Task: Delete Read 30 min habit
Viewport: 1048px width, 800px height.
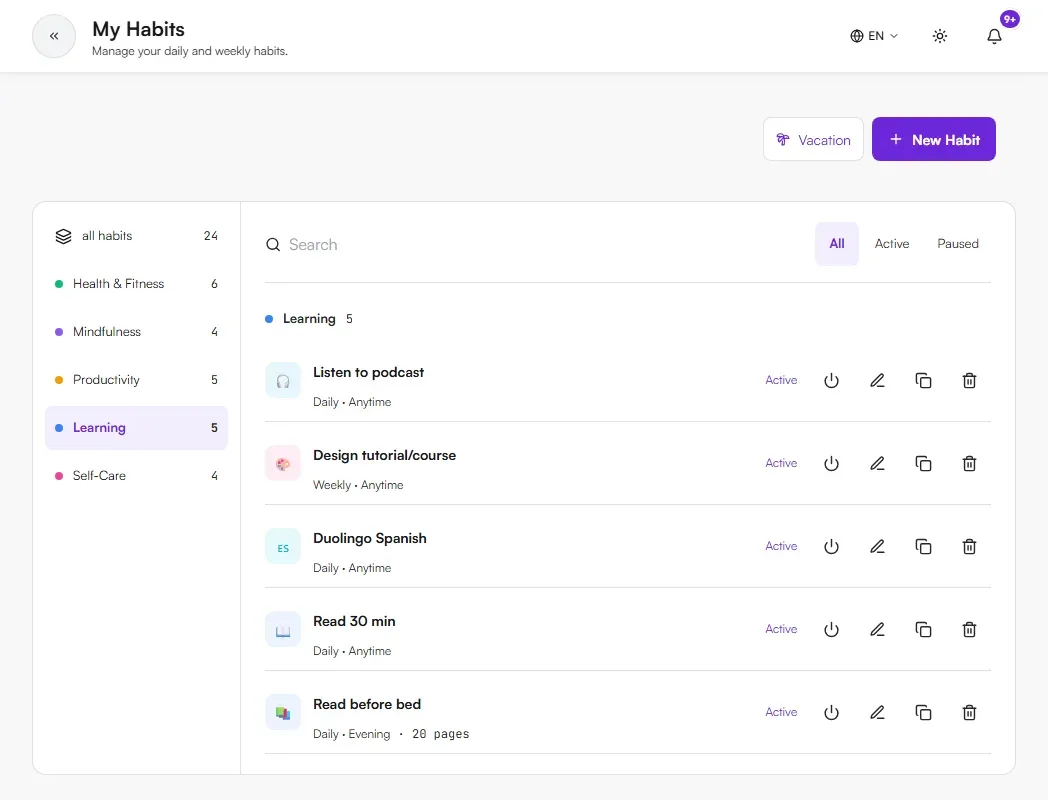Action: [969, 630]
